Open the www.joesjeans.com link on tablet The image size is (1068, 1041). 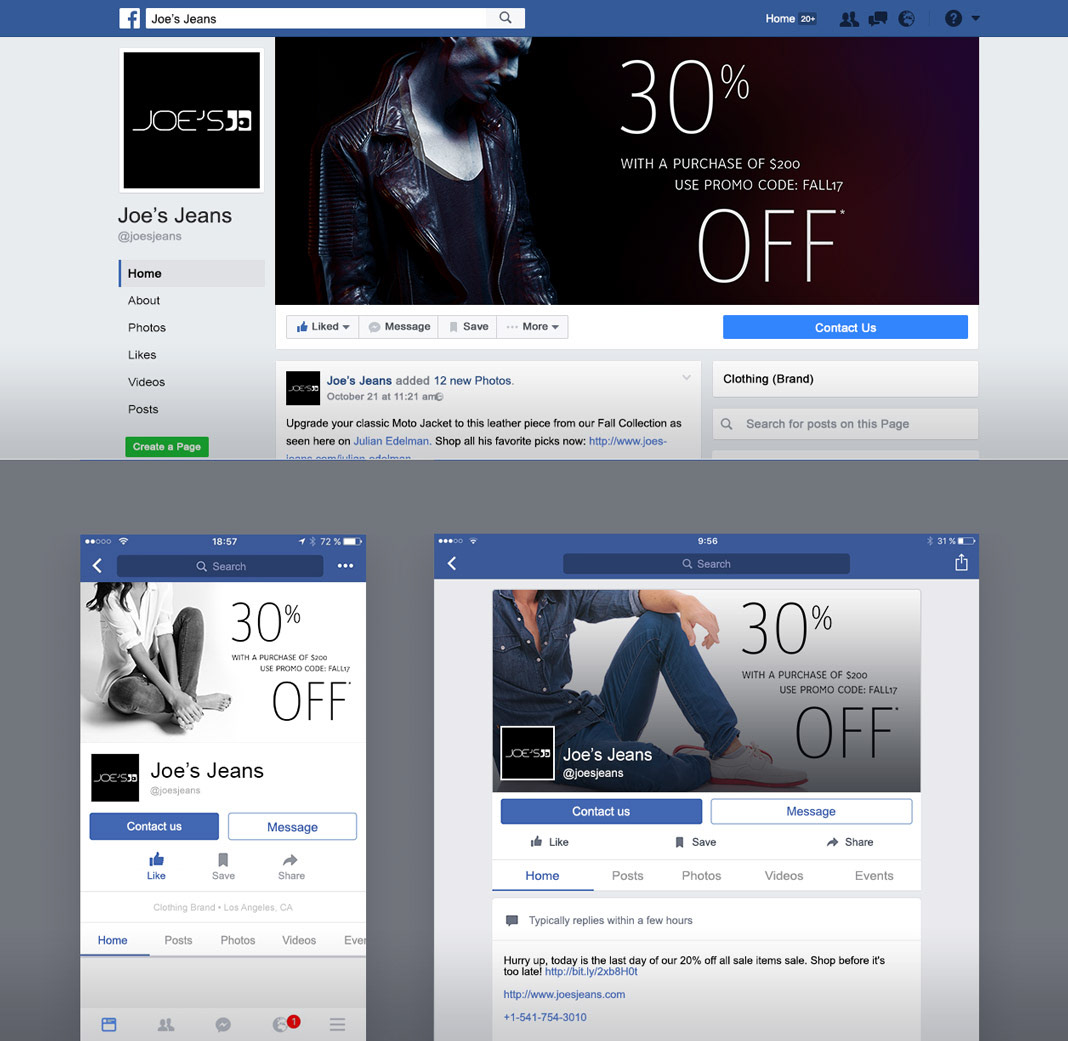coord(564,995)
